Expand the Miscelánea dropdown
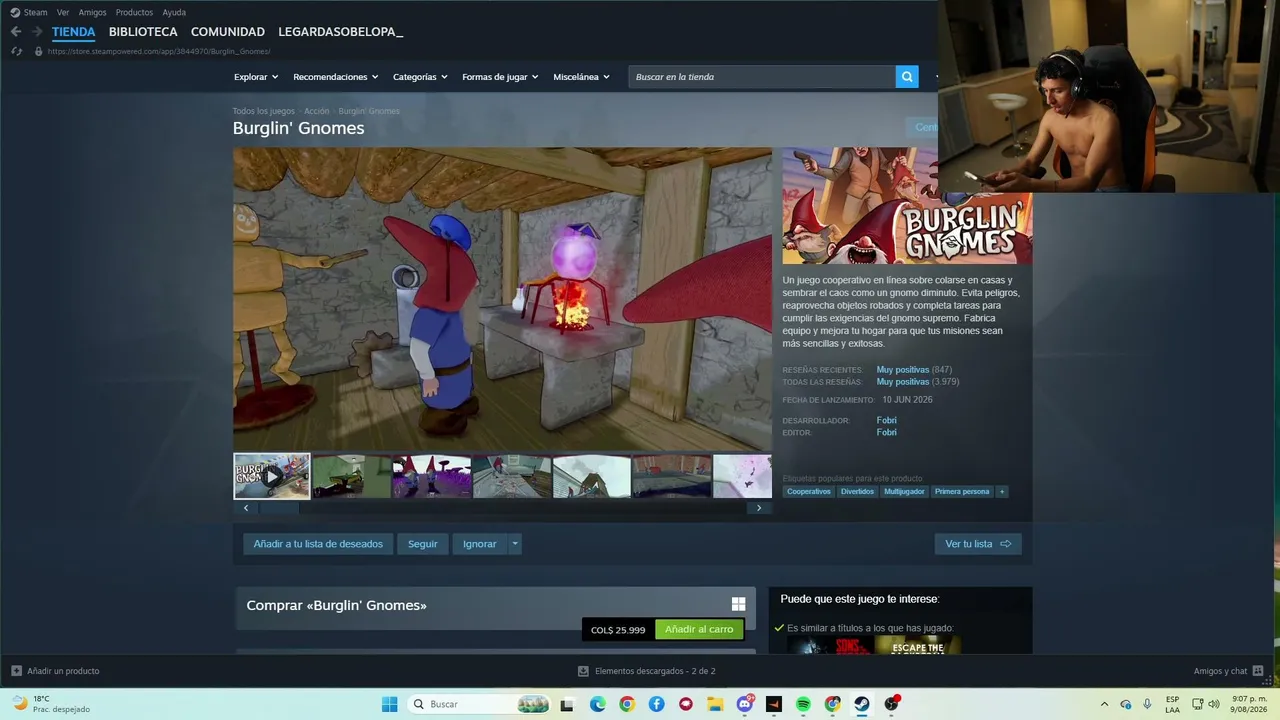This screenshot has width=1280, height=720. pyautogui.click(x=581, y=77)
